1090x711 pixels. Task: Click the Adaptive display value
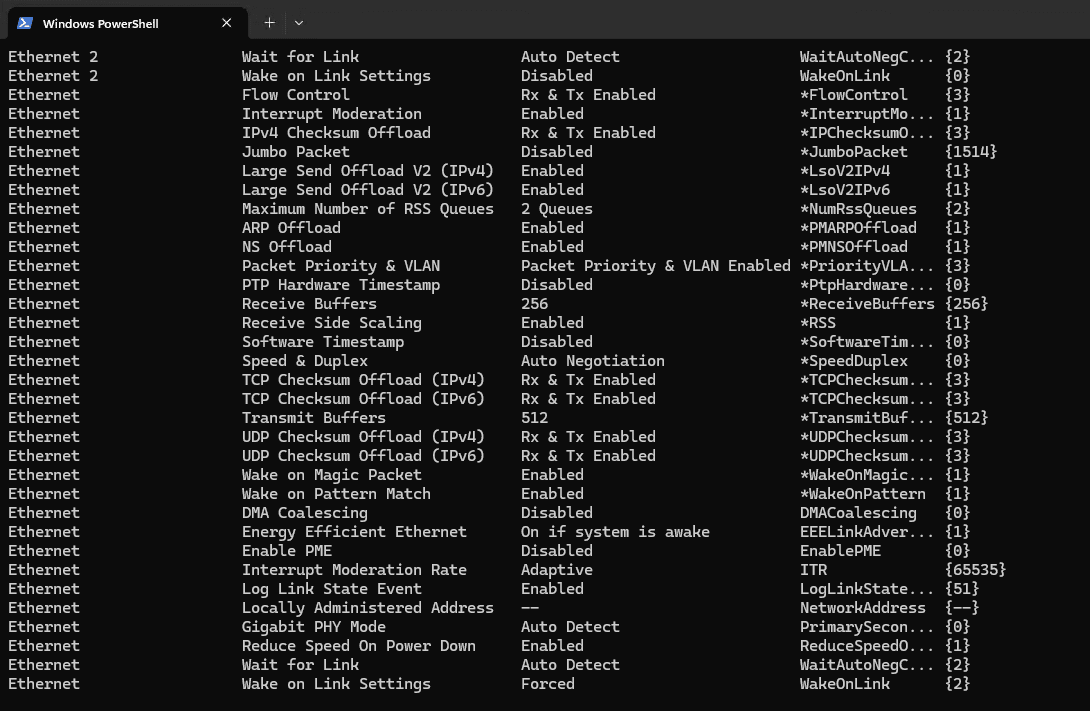[556, 570]
